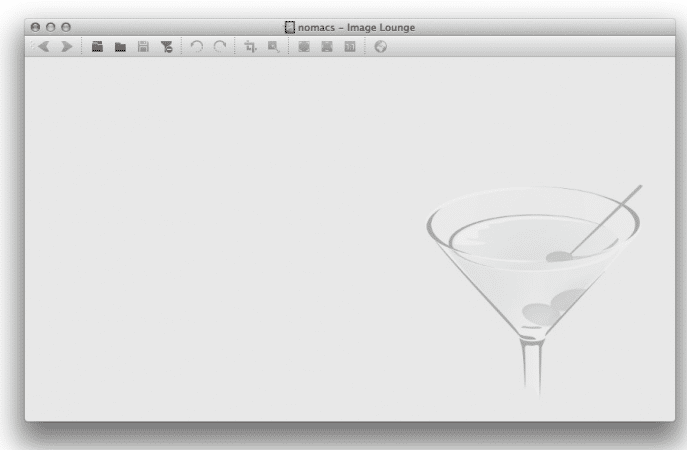Close the nomacs window with red button

coord(36,27)
